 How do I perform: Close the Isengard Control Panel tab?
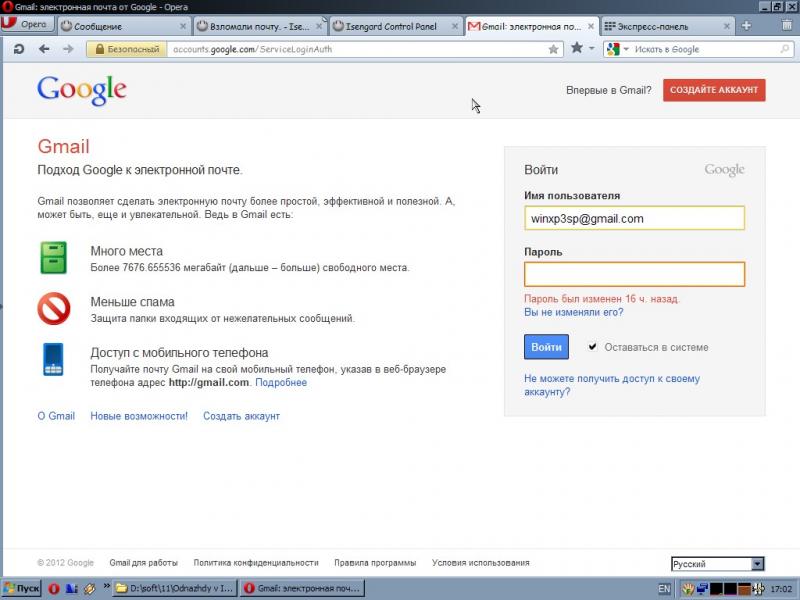[455, 26]
